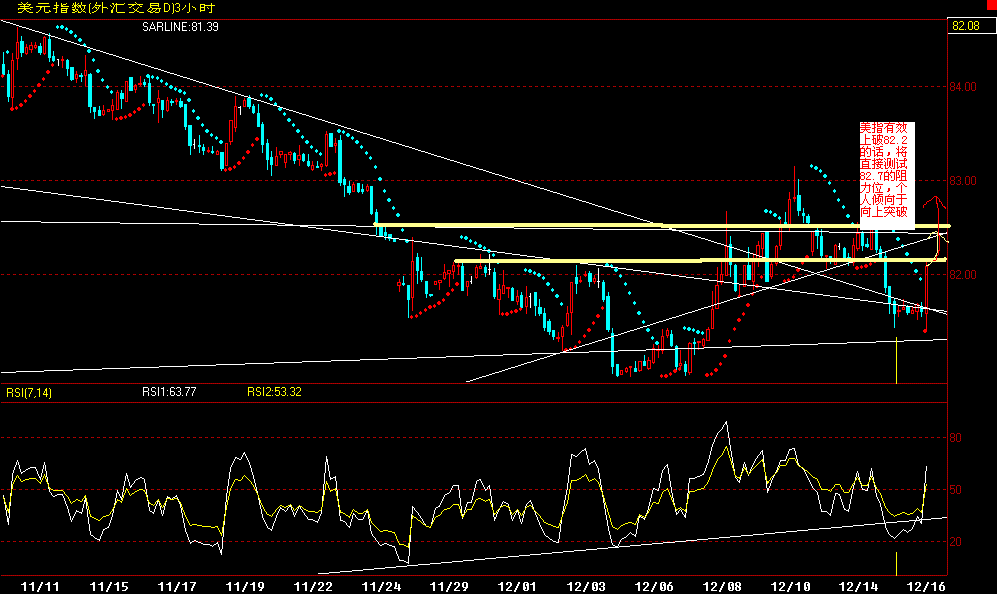Select the SARLINE:81.39 indicator label

tap(180, 27)
